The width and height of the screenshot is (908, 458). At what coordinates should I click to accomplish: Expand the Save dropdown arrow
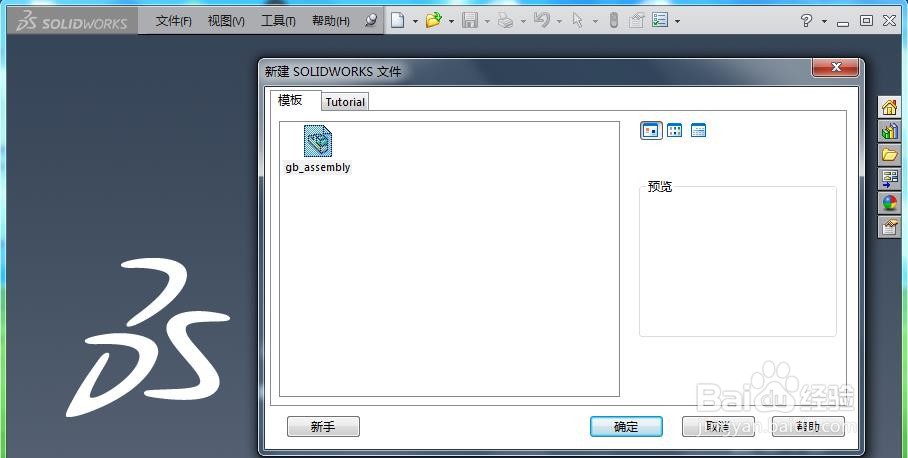tap(487, 22)
